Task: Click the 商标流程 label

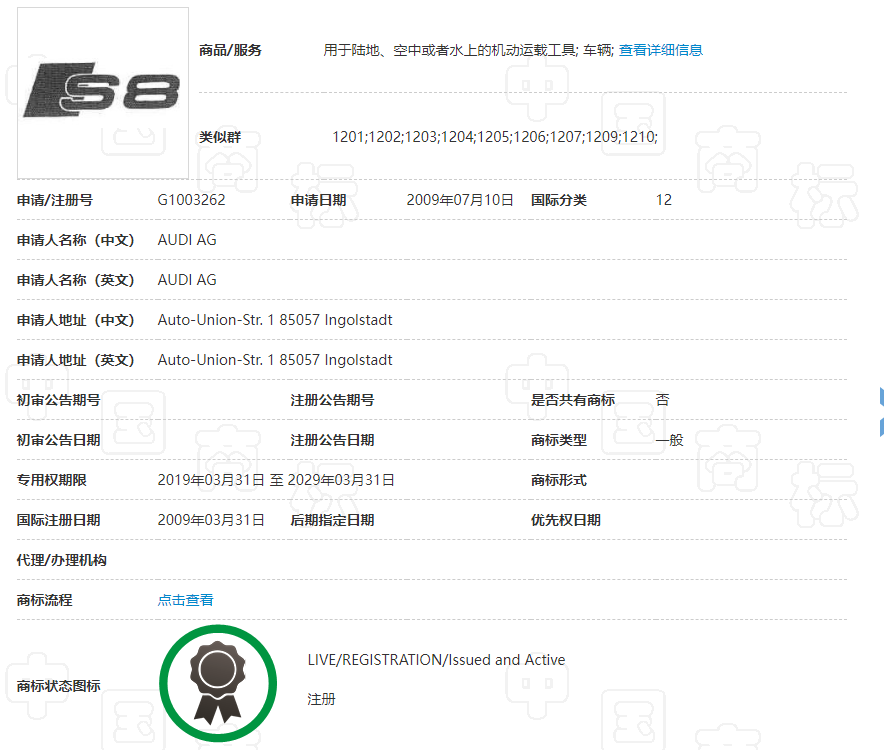Action: (45, 600)
